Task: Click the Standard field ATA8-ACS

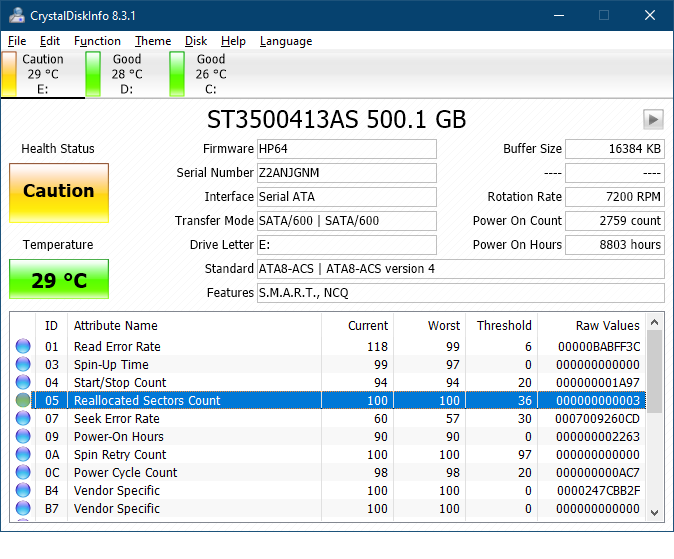Action: pos(461,269)
